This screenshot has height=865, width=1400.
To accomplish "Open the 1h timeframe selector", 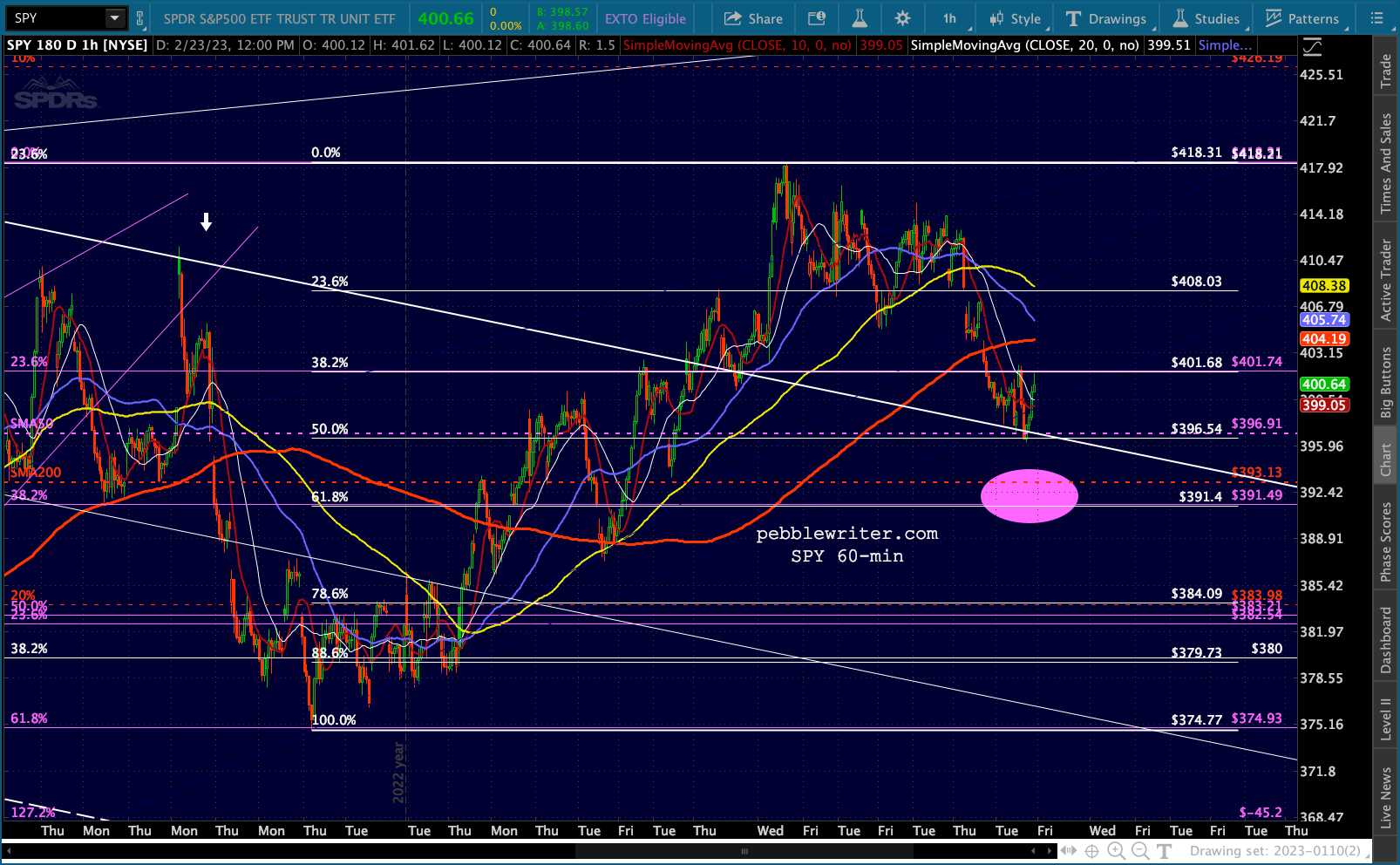I will (949, 18).
